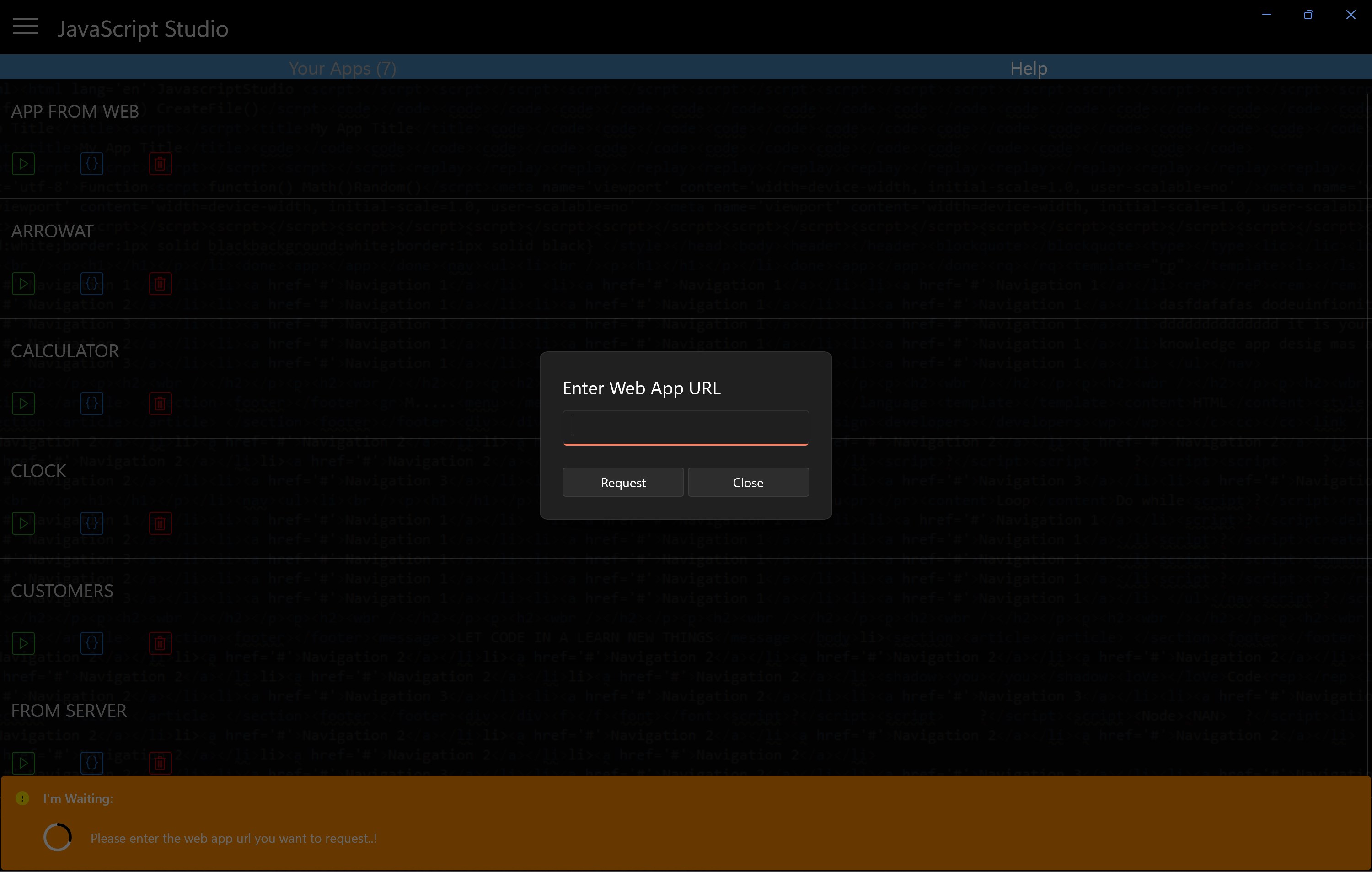Run the APP FROM WEB app
The image size is (1372, 872).
23,164
